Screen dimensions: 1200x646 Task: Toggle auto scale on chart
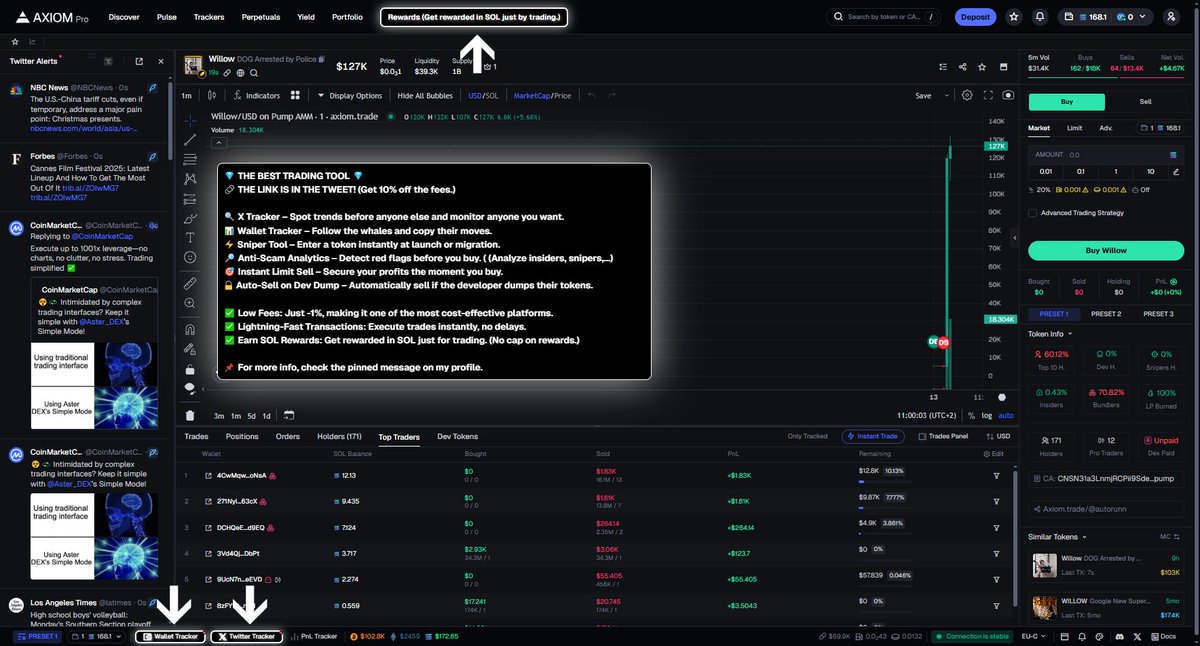[1005, 415]
